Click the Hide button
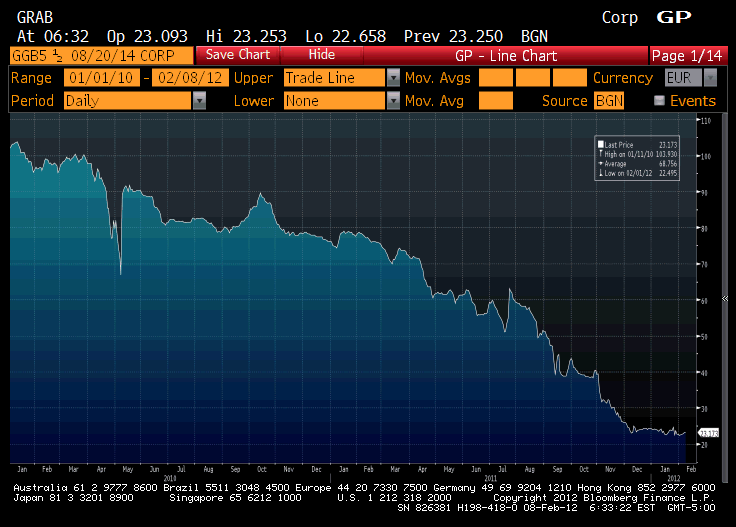The image size is (736, 527). 322,55
